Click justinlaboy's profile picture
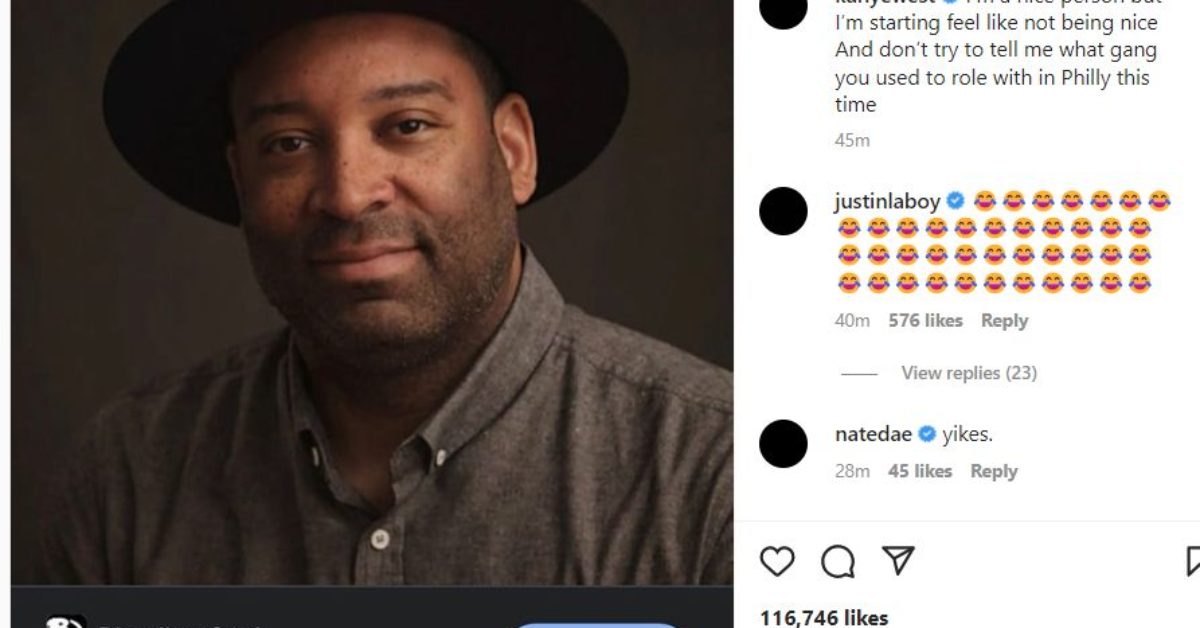Screen dimensions: 1200x628 (x=782, y=212)
